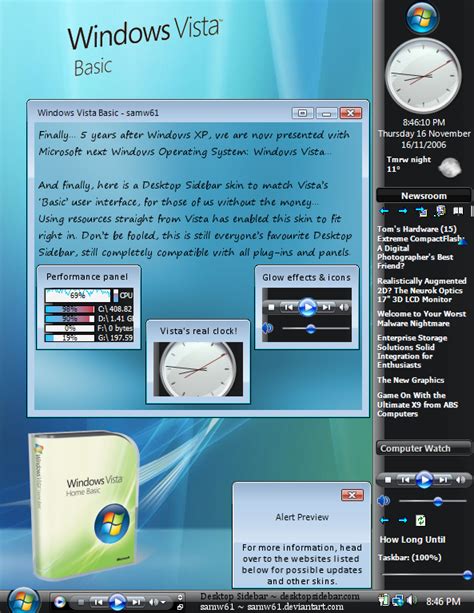Viewport: 474px width, 613px height.
Task: Click the safely remove hardware tray icon
Action: [384, 600]
